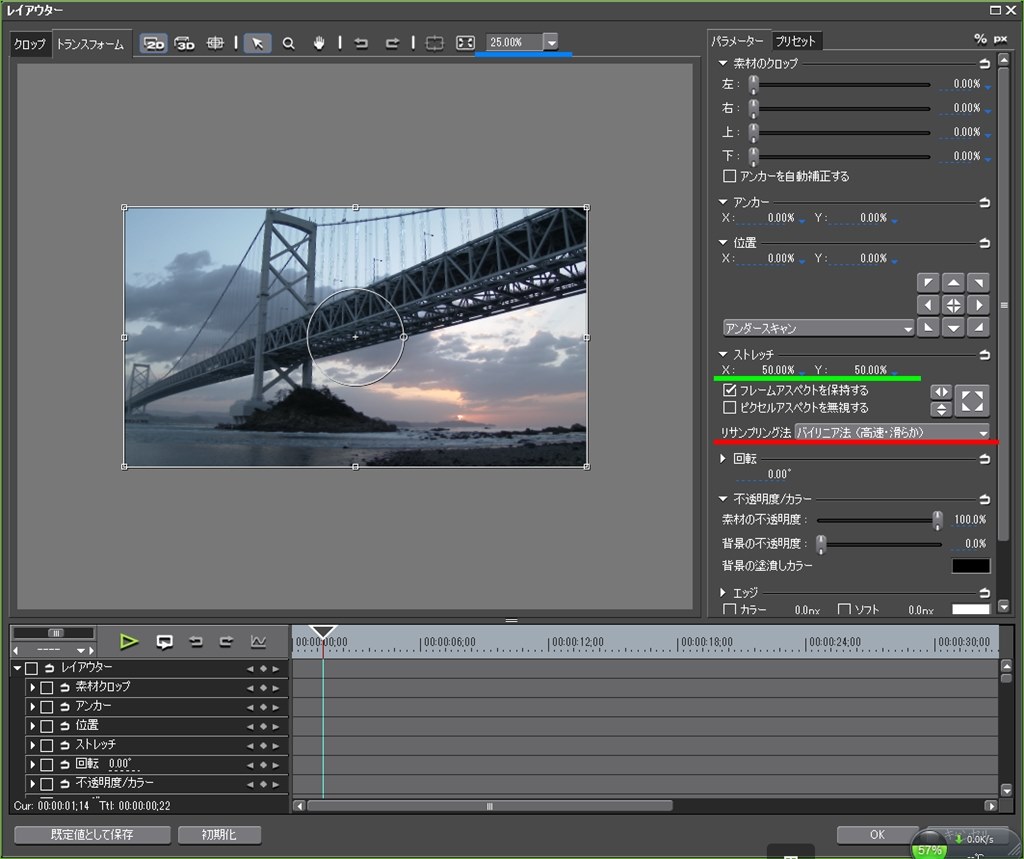Screen dimensions: 1024x859
Task: Snap layout to the right-middle position
Action: pos(978,305)
